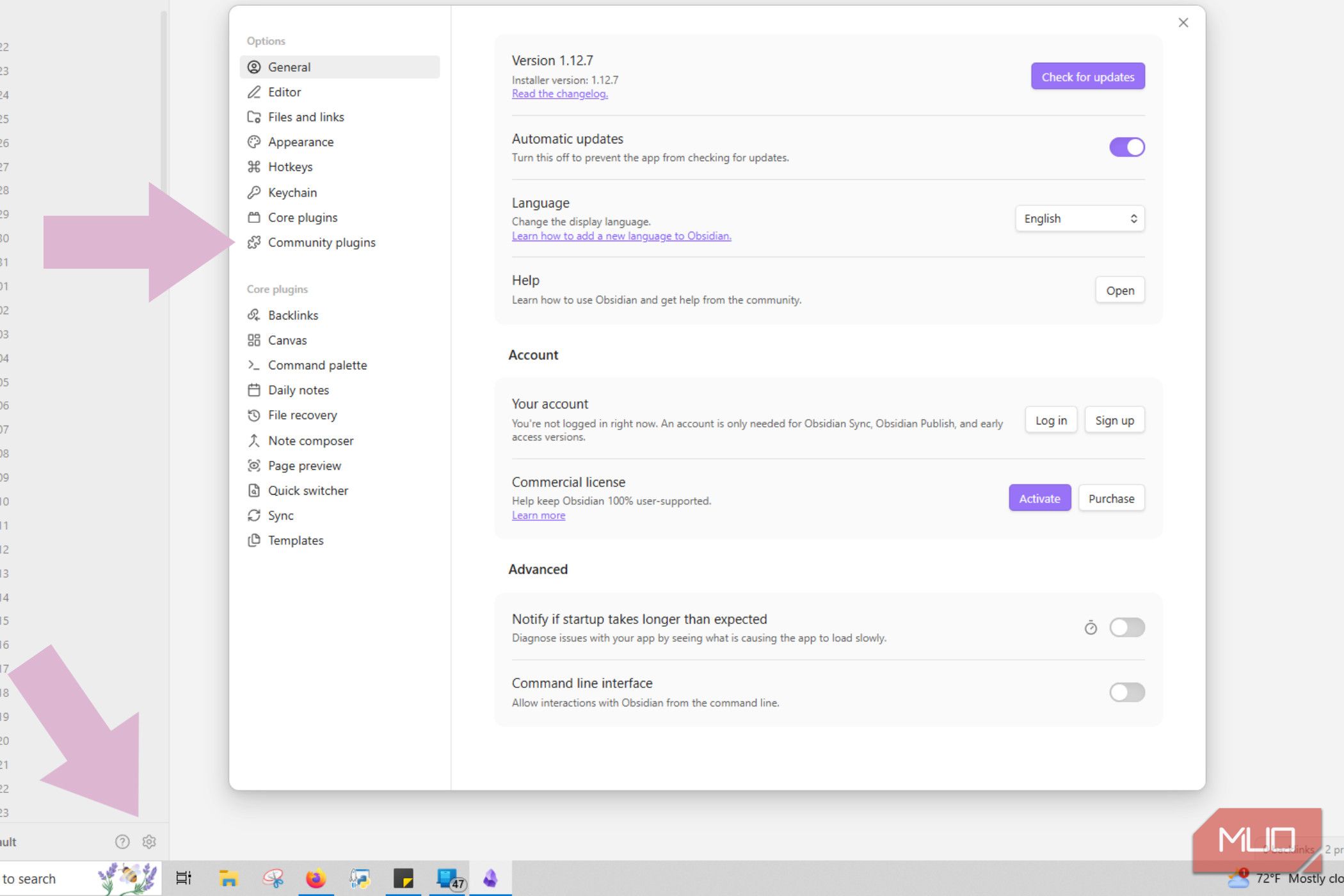Open the settings gear icon in Obsidian sidebar

tap(149, 842)
